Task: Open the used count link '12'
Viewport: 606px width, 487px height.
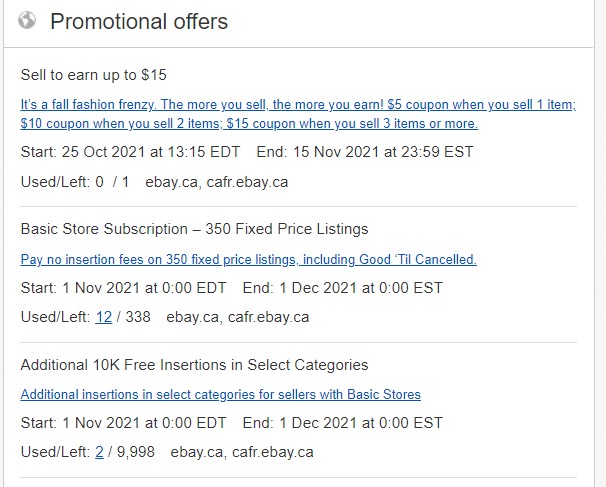Action: point(103,317)
